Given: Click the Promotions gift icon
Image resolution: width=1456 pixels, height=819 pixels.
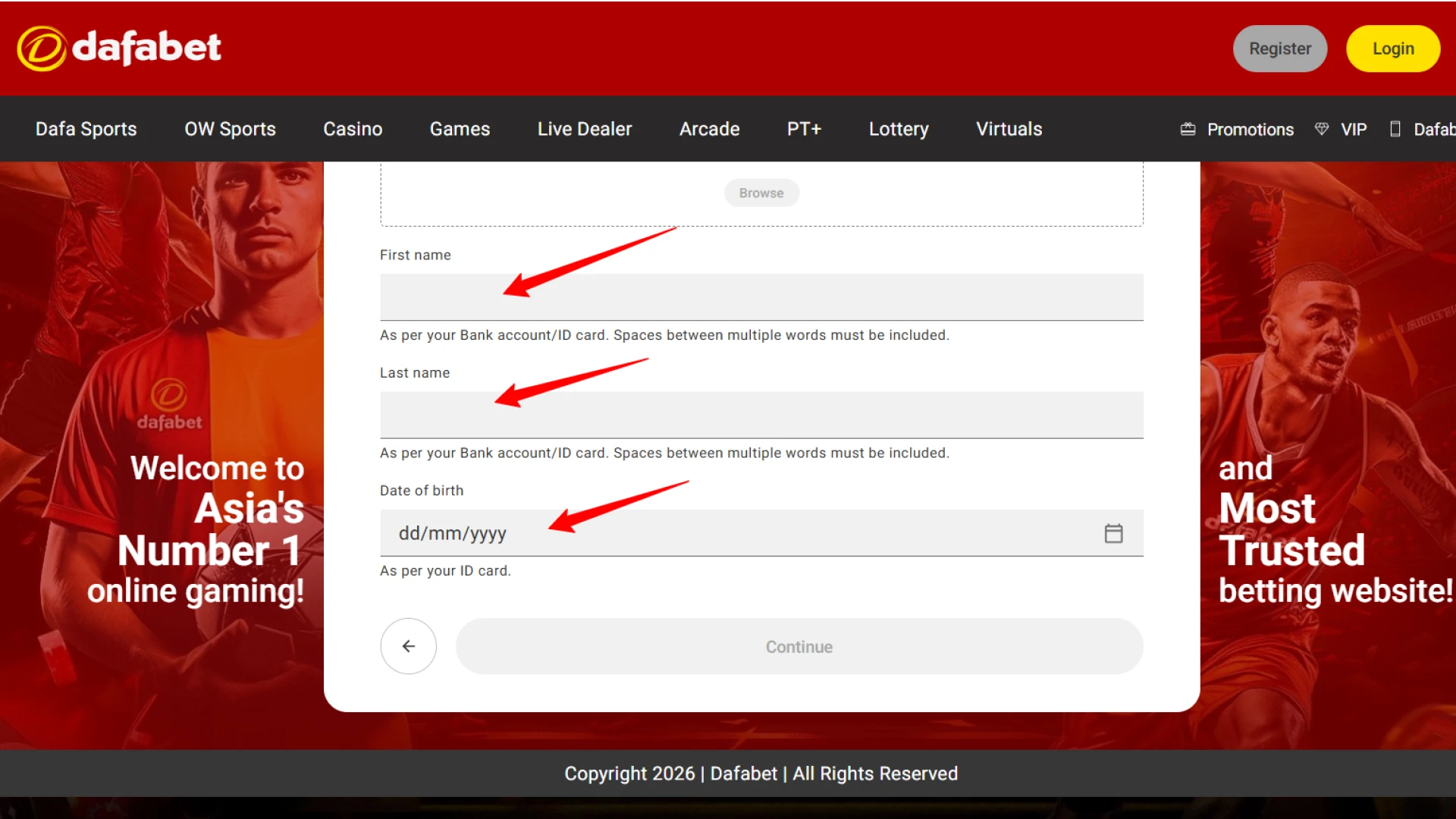Looking at the screenshot, I should 1188,129.
